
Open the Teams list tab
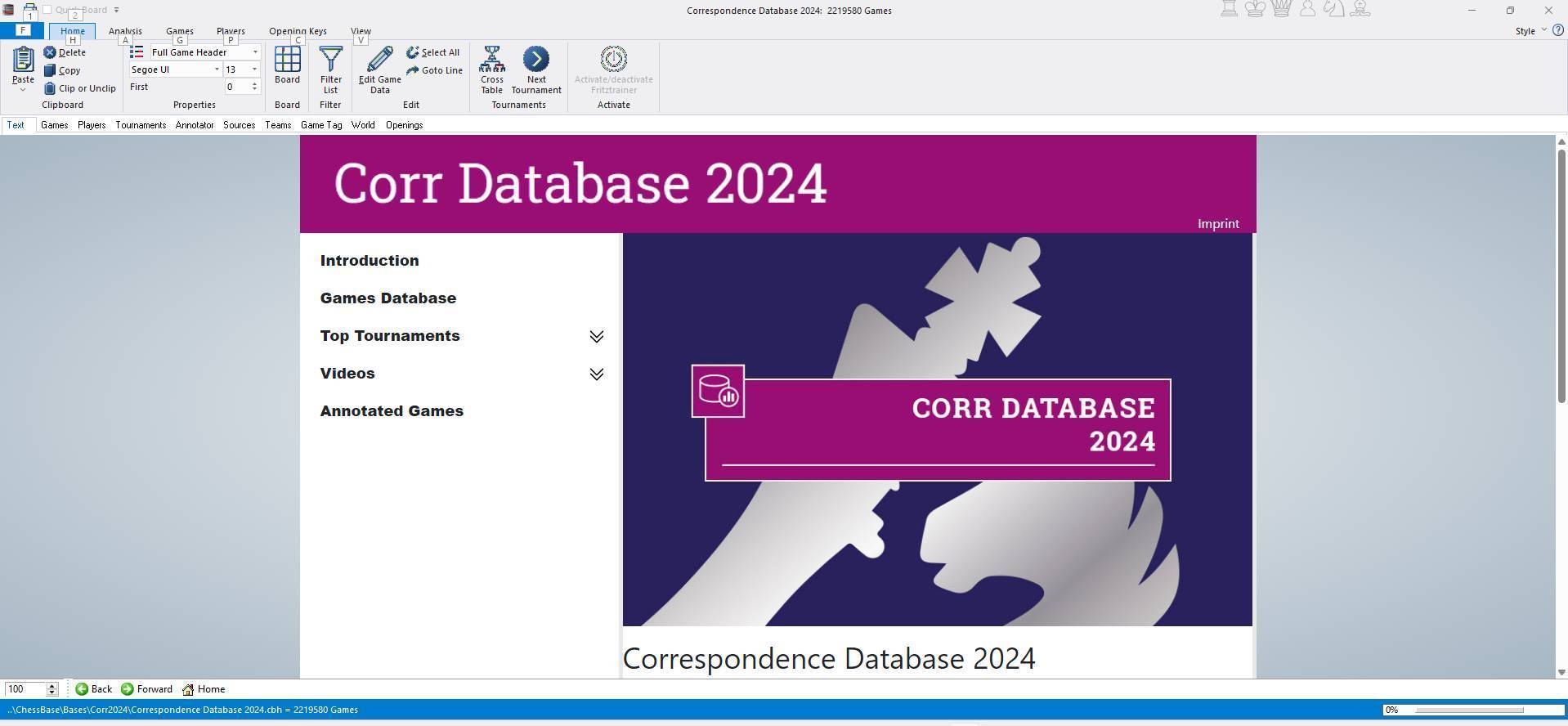(278, 125)
